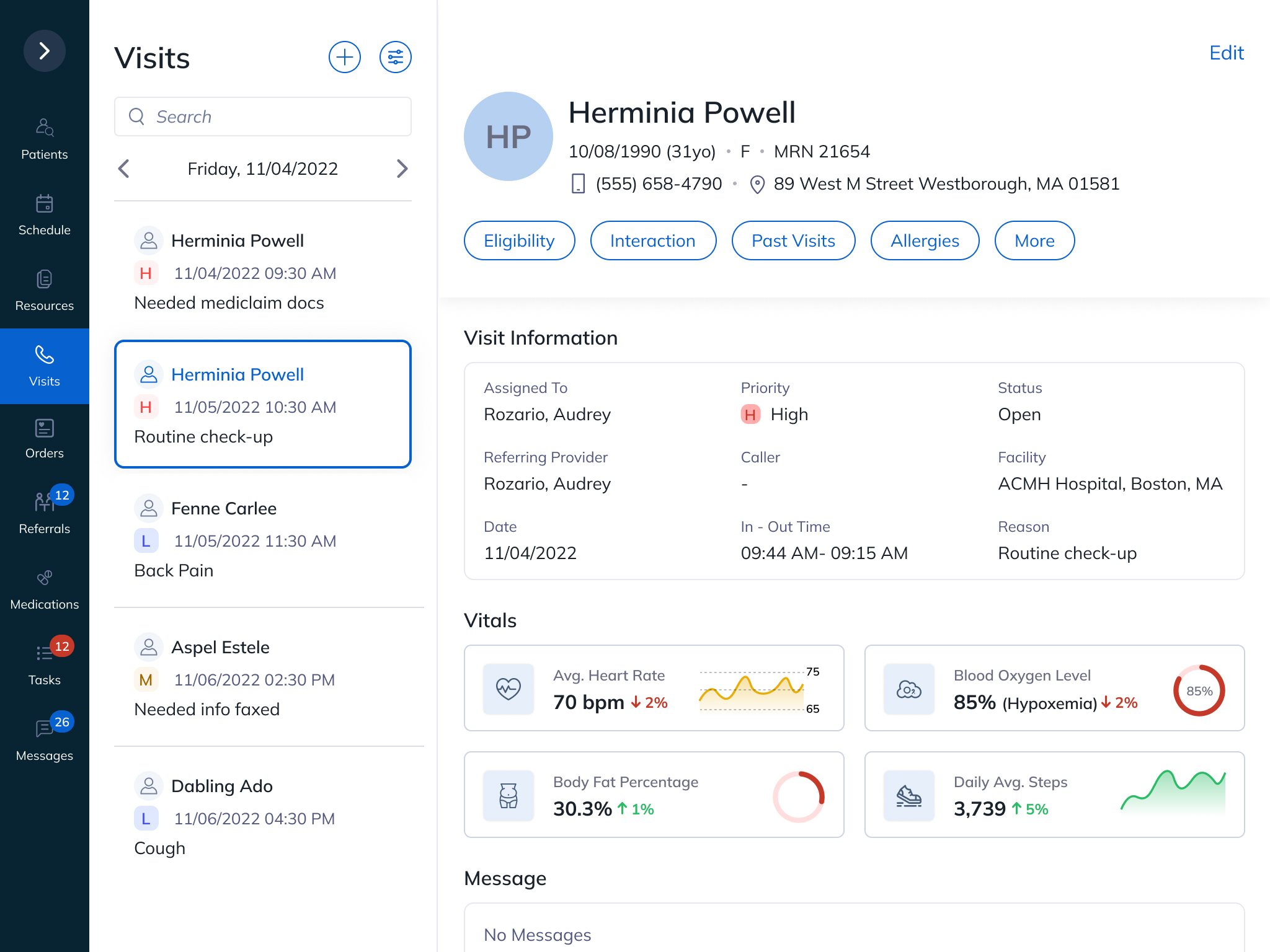Click the visits Search field
This screenshot has height=952, width=1270.
[x=263, y=117]
